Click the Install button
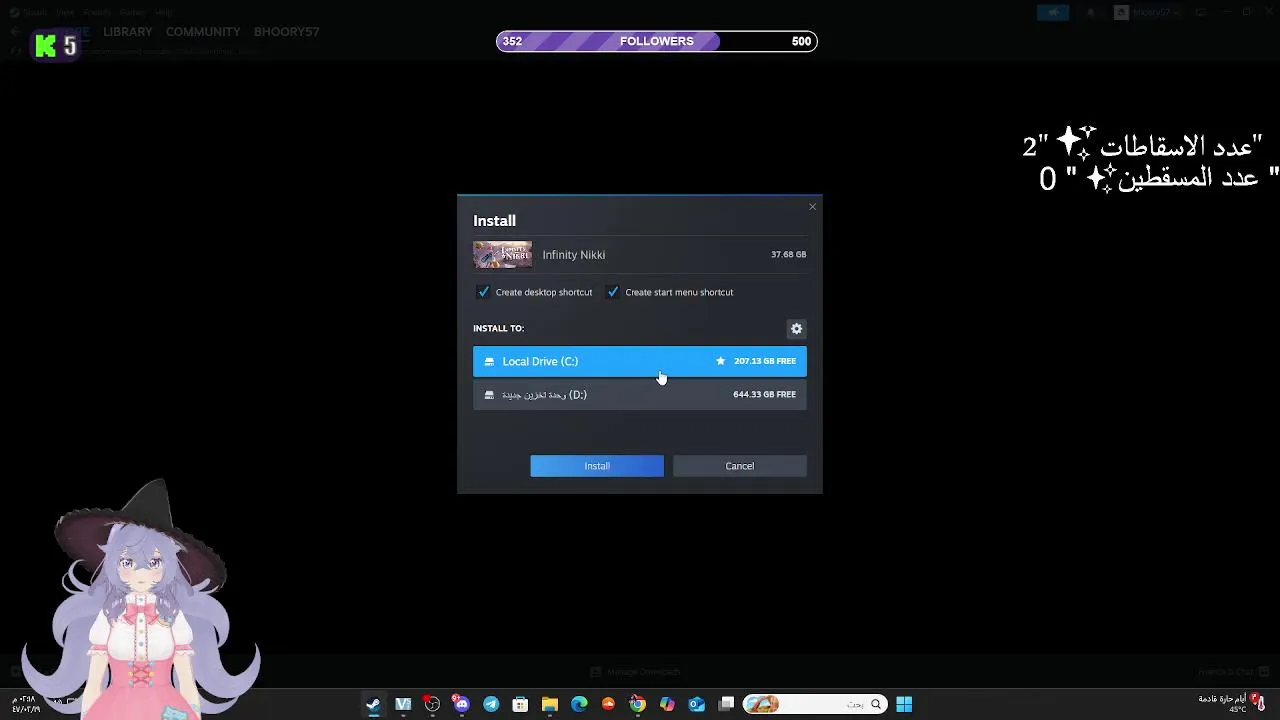Image resolution: width=1280 pixels, height=720 pixels. [597, 466]
